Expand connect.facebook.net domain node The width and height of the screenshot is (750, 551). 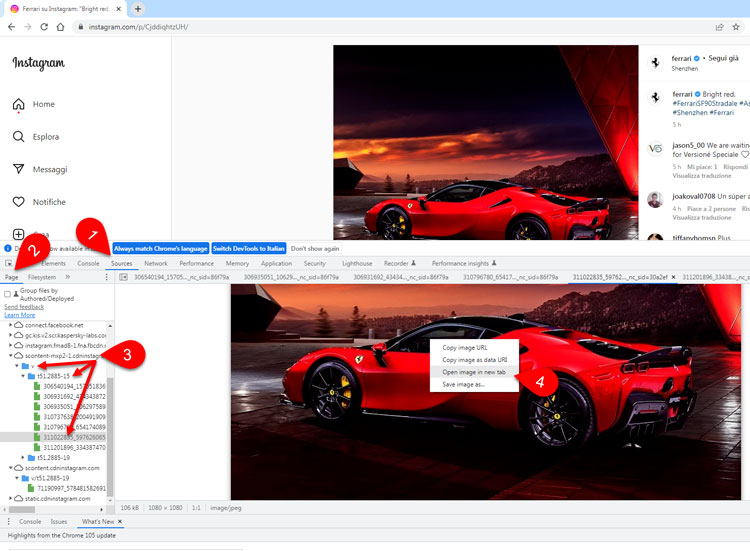tap(11, 325)
